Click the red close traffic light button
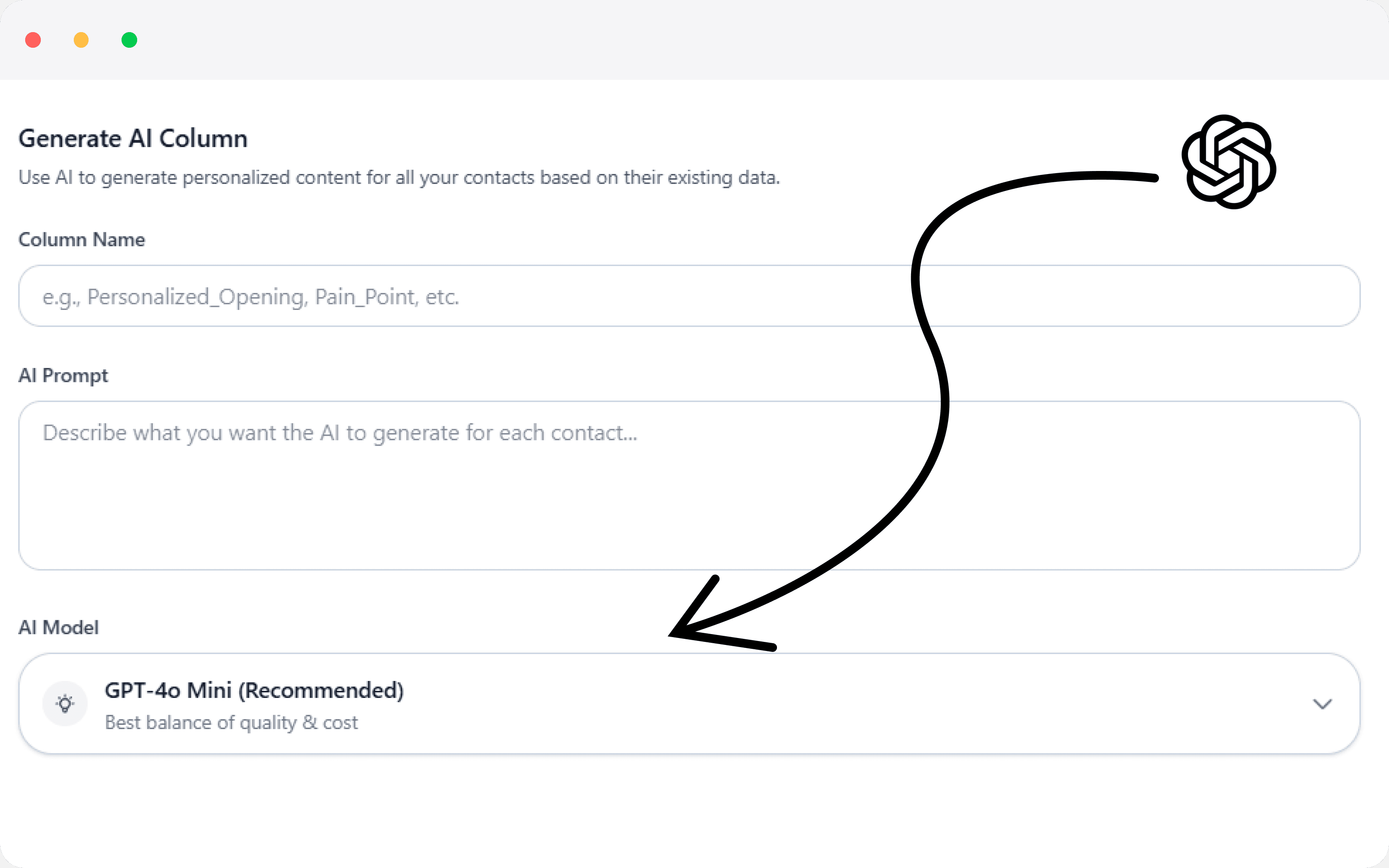Image resolution: width=1389 pixels, height=868 pixels. (x=33, y=39)
